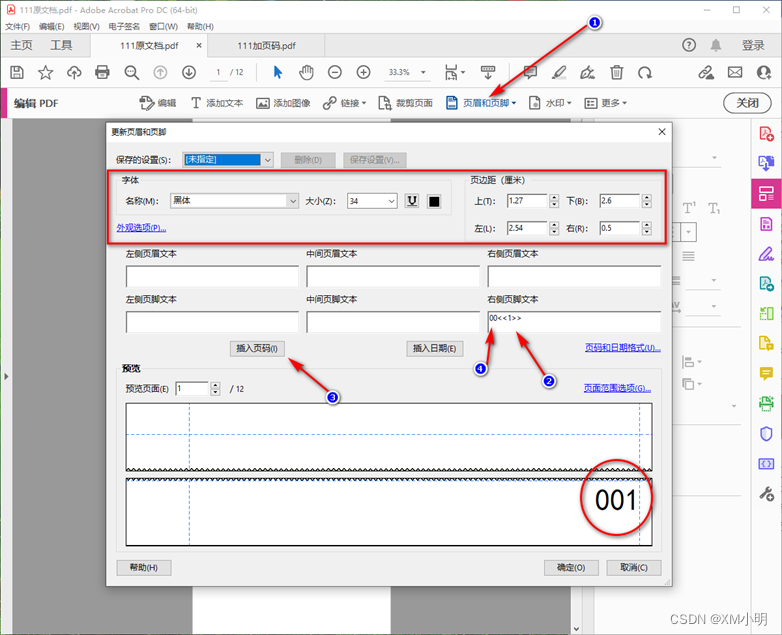The image size is (782, 635).
Task: Click the Delete trash icon
Action: (616, 73)
